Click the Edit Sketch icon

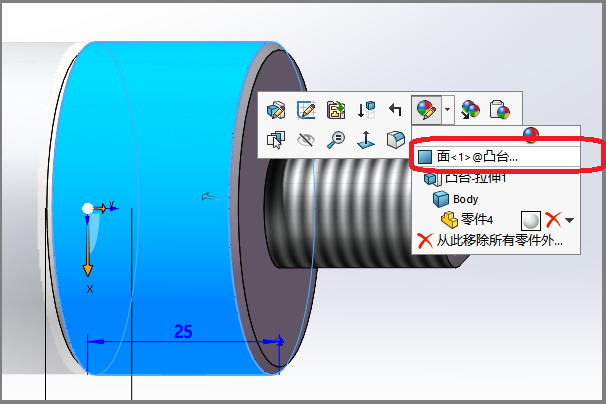(x=307, y=109)
